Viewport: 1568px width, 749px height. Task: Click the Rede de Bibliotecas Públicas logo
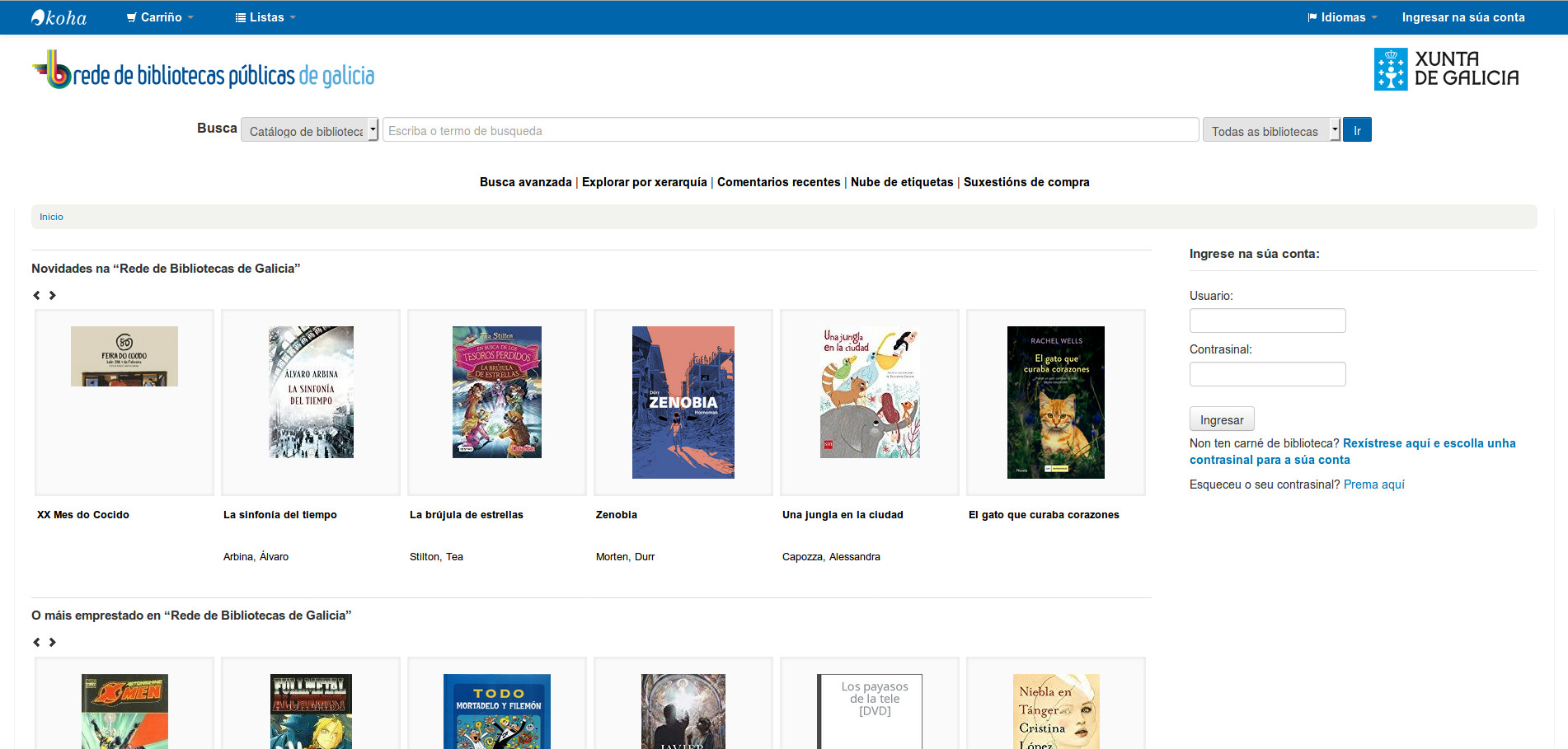[x=203, y=71]
